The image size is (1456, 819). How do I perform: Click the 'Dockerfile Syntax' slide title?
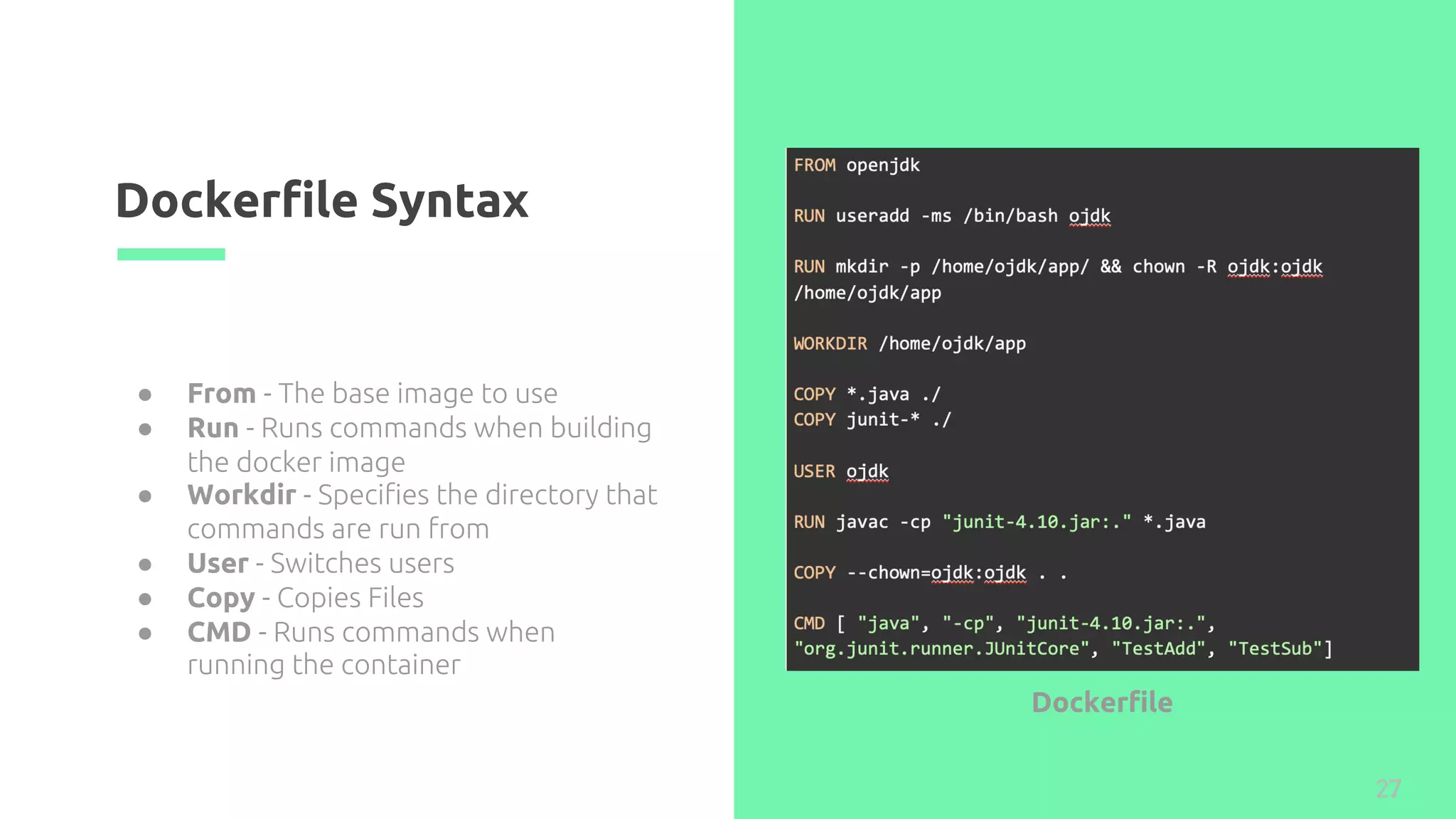pyautogui.click(x=322, y=201)
